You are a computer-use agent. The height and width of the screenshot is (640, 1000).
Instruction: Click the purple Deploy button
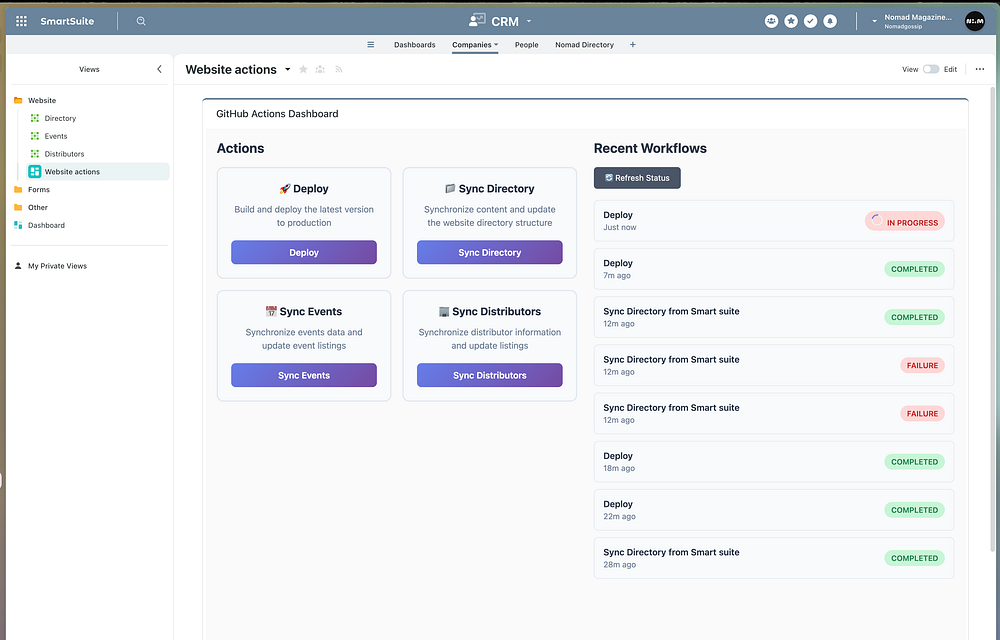tap(304, 252)
